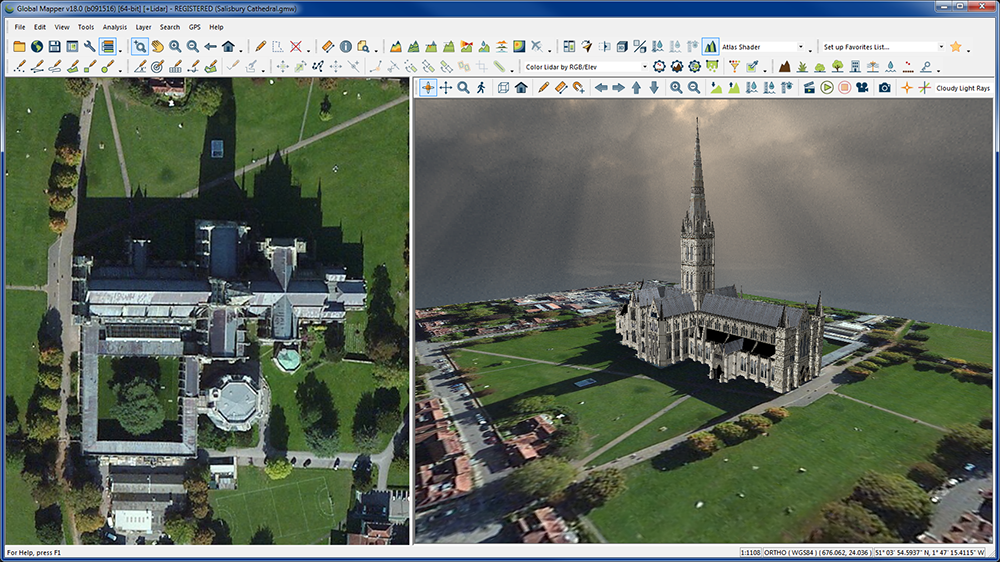Select the 3D viewer digitizer pencil tool

point(543,87)
